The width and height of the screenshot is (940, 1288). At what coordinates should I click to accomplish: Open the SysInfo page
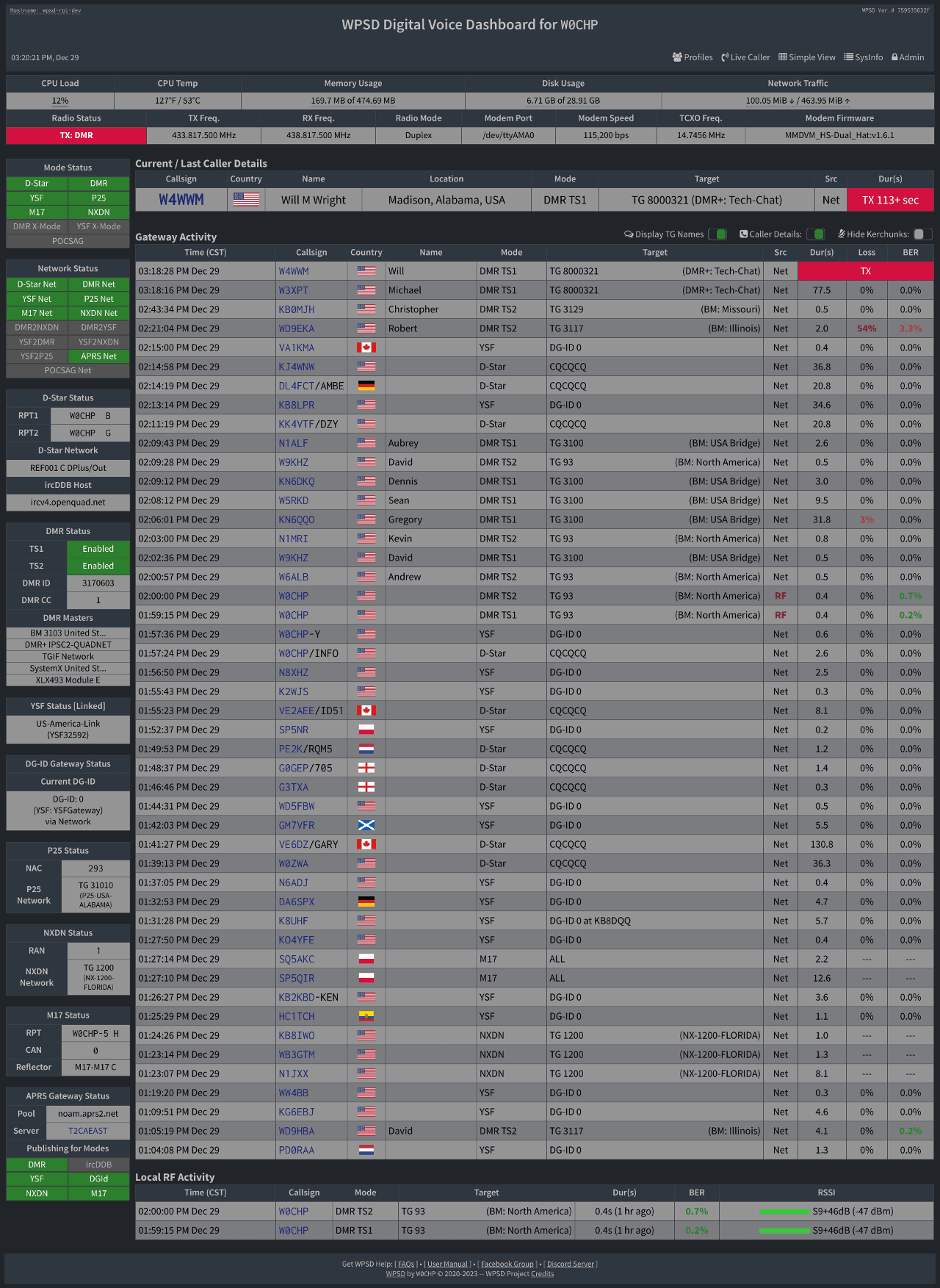pos(863,57)
